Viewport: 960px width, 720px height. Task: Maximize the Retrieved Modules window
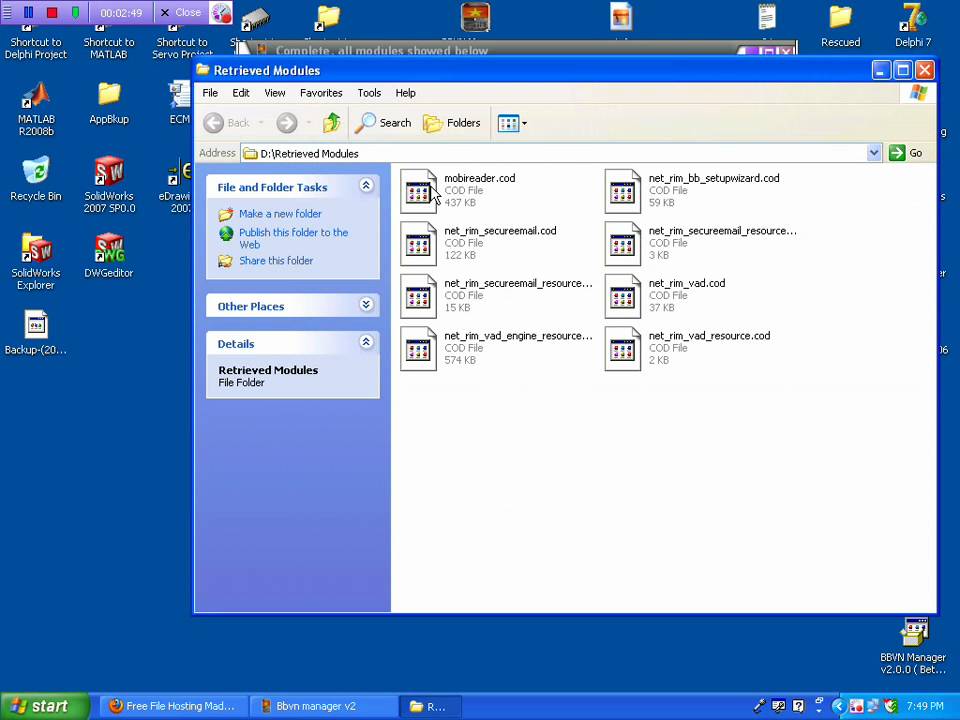(x=903, y=70)
